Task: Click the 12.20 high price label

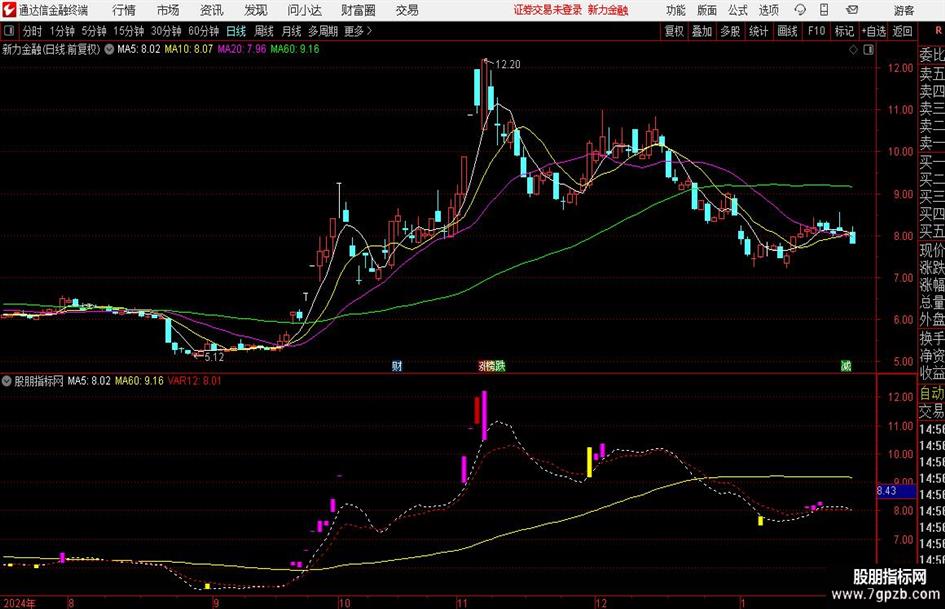Action: [x=508, y=65]
